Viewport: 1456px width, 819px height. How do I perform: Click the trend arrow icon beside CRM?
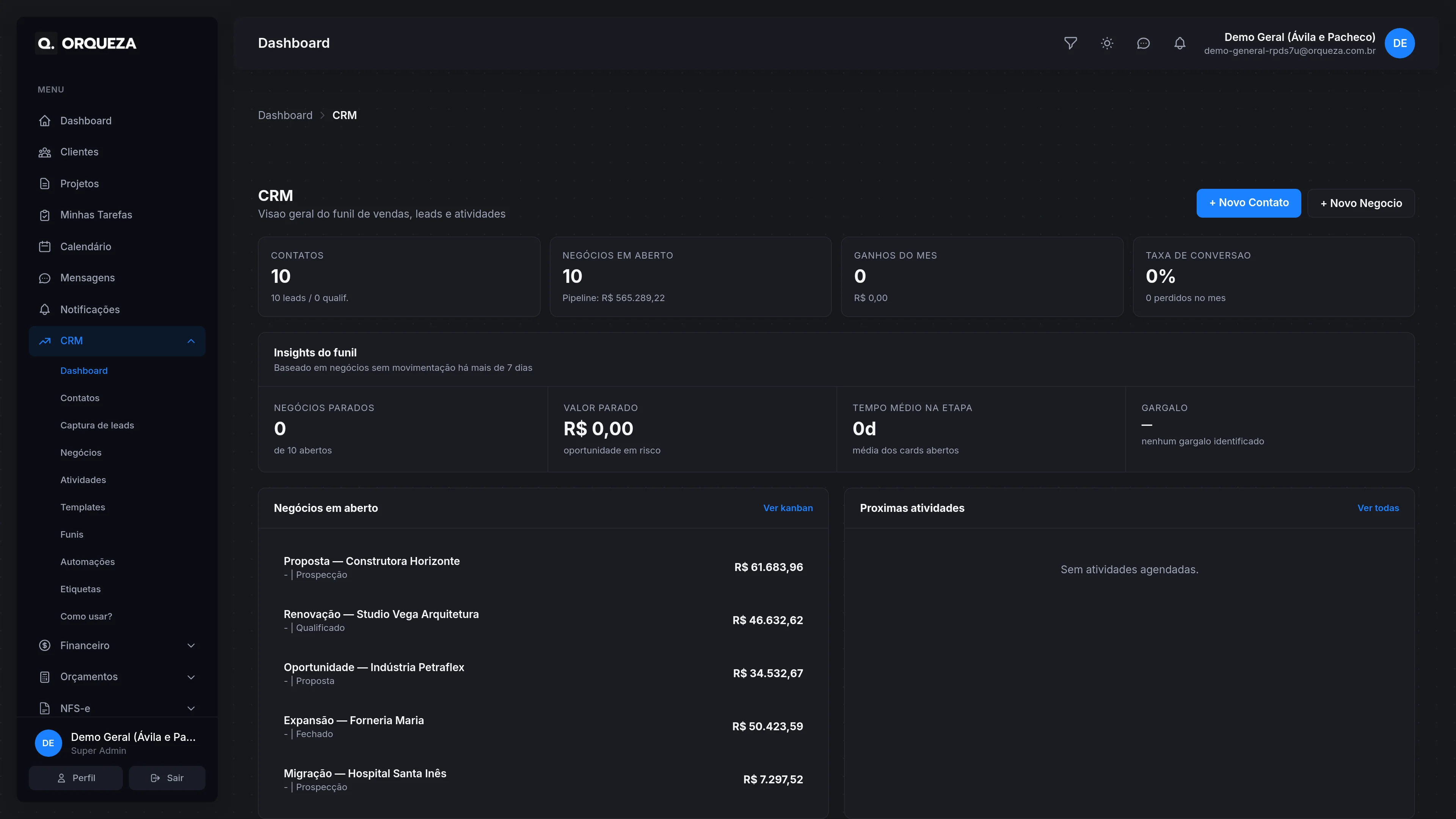(45, 341)
